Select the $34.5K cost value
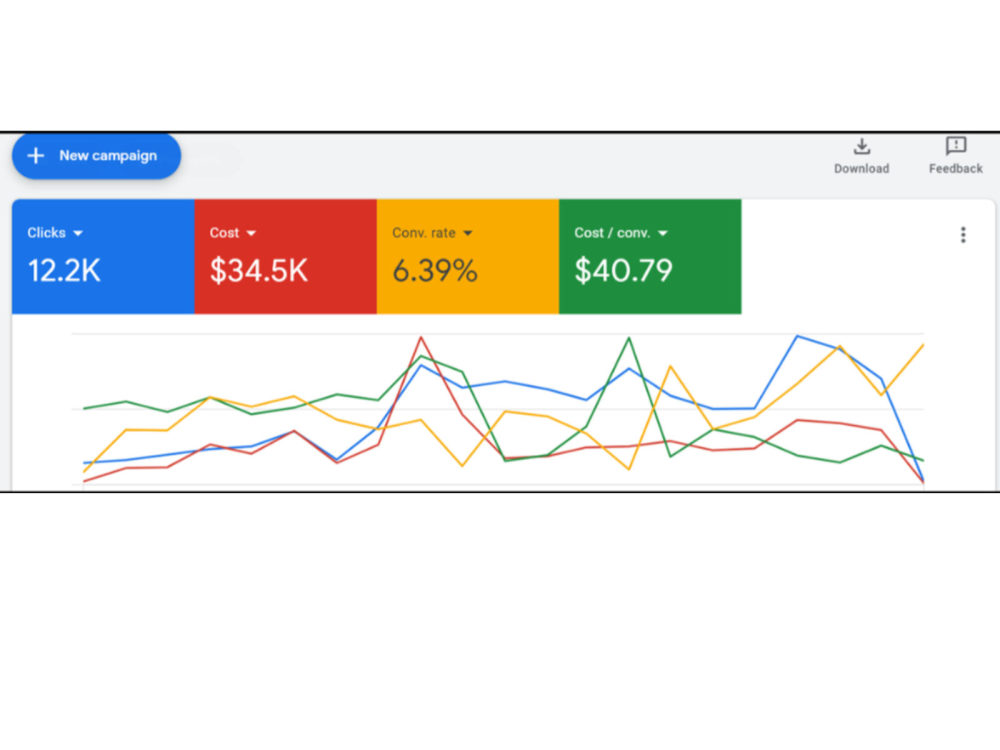This screenshot has height=750, width=1000. 258,270
